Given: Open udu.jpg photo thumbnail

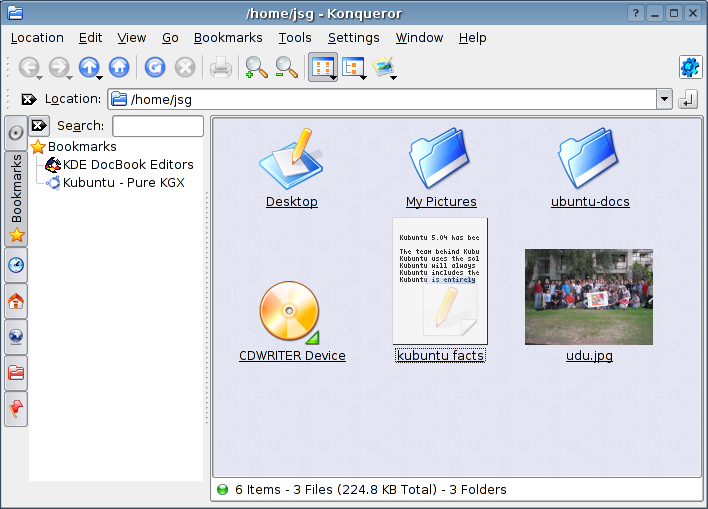Looking at the screenshot, I should coord(589,297).
